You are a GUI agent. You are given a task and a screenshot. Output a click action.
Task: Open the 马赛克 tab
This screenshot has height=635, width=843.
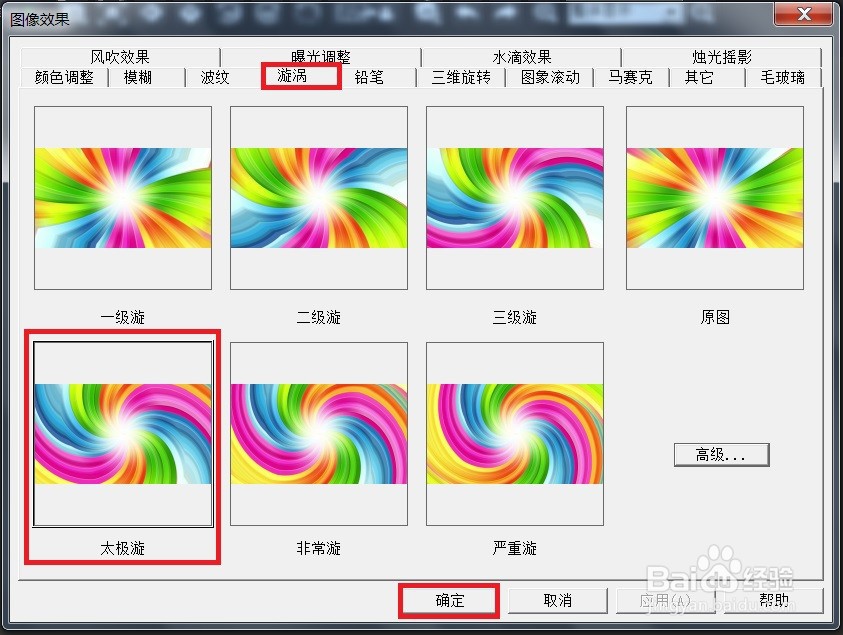[631, 77]
